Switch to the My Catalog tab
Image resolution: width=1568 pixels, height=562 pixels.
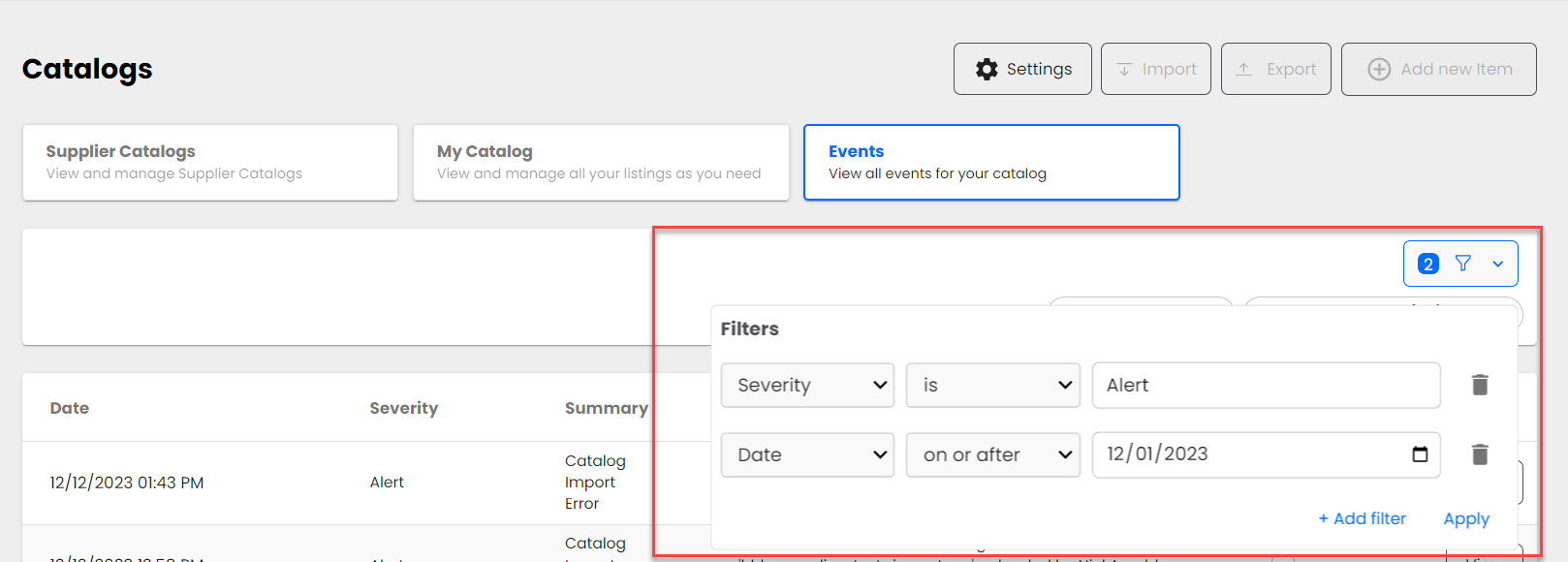click(x=601, y=162)
